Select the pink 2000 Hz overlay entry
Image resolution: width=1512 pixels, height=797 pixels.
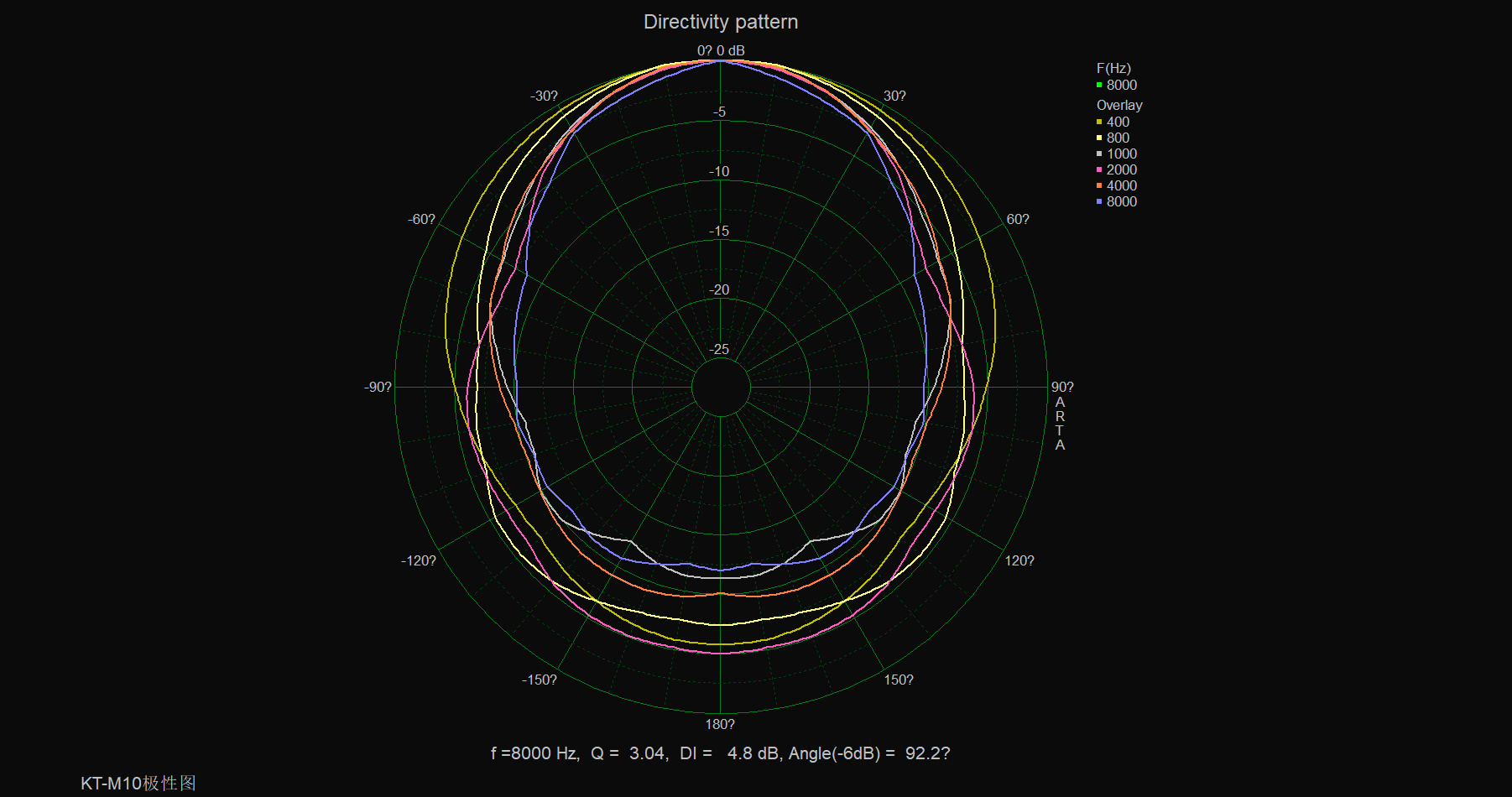tap(1121, 169)
